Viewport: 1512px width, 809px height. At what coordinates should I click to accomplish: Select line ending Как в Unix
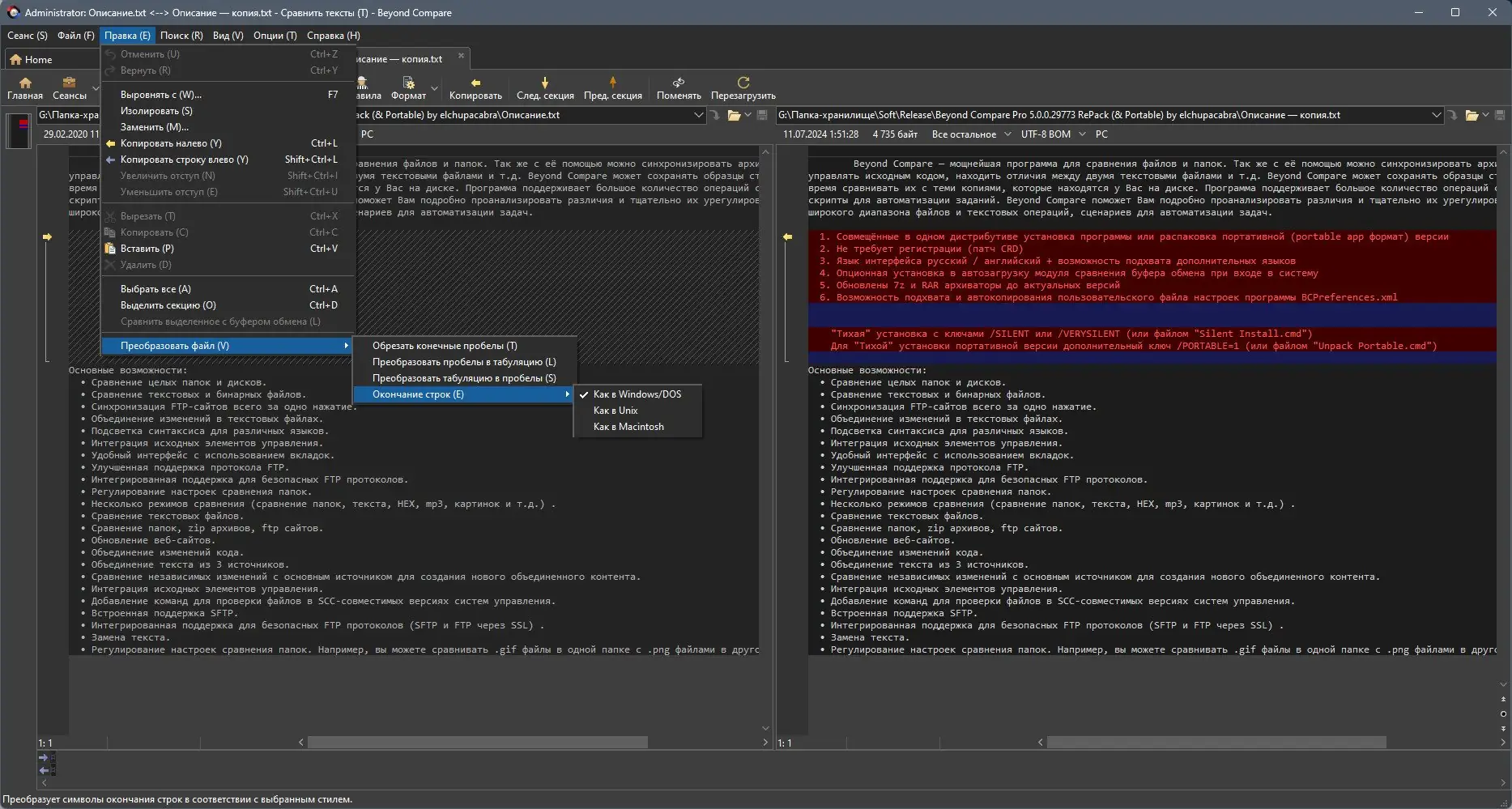click(615, 411)
